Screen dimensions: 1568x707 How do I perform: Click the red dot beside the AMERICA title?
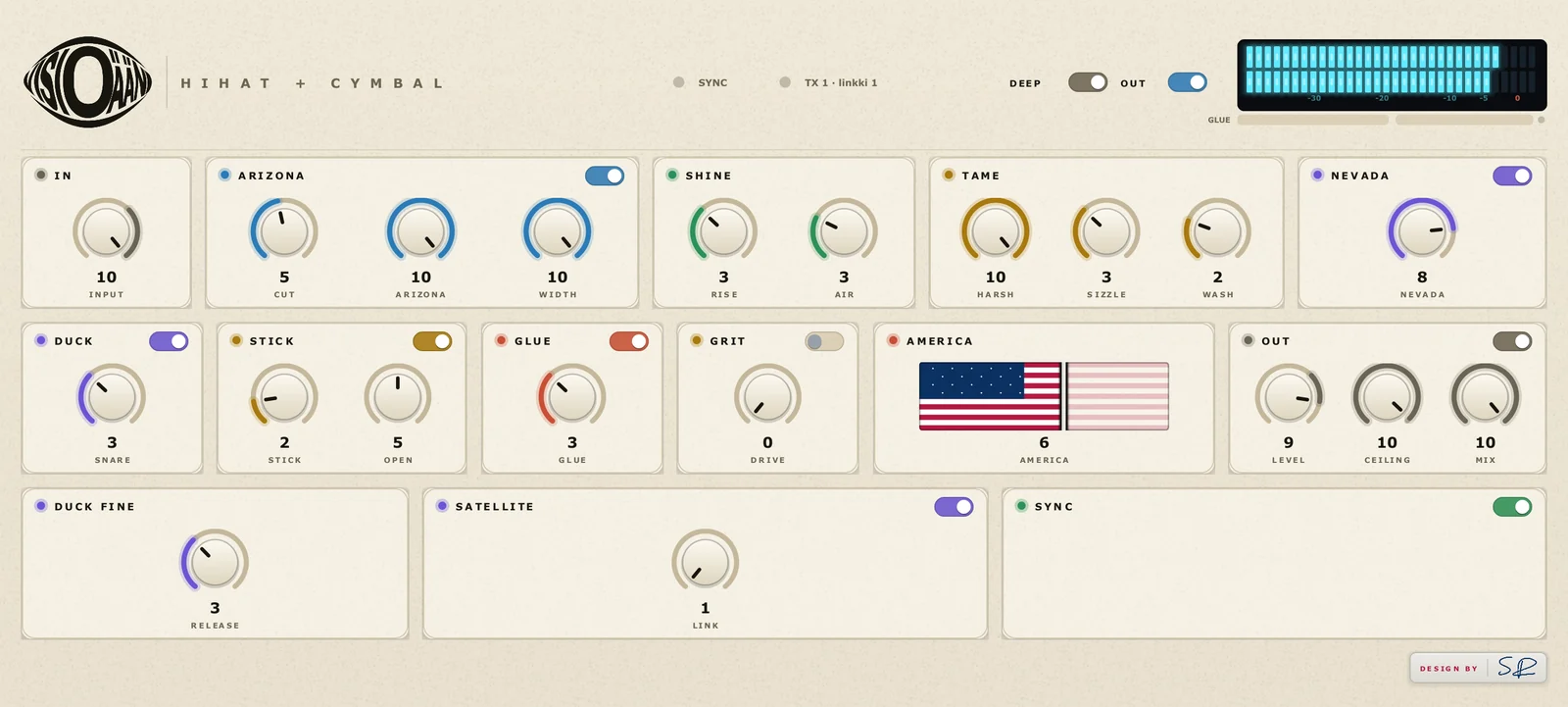coord(893,340)
